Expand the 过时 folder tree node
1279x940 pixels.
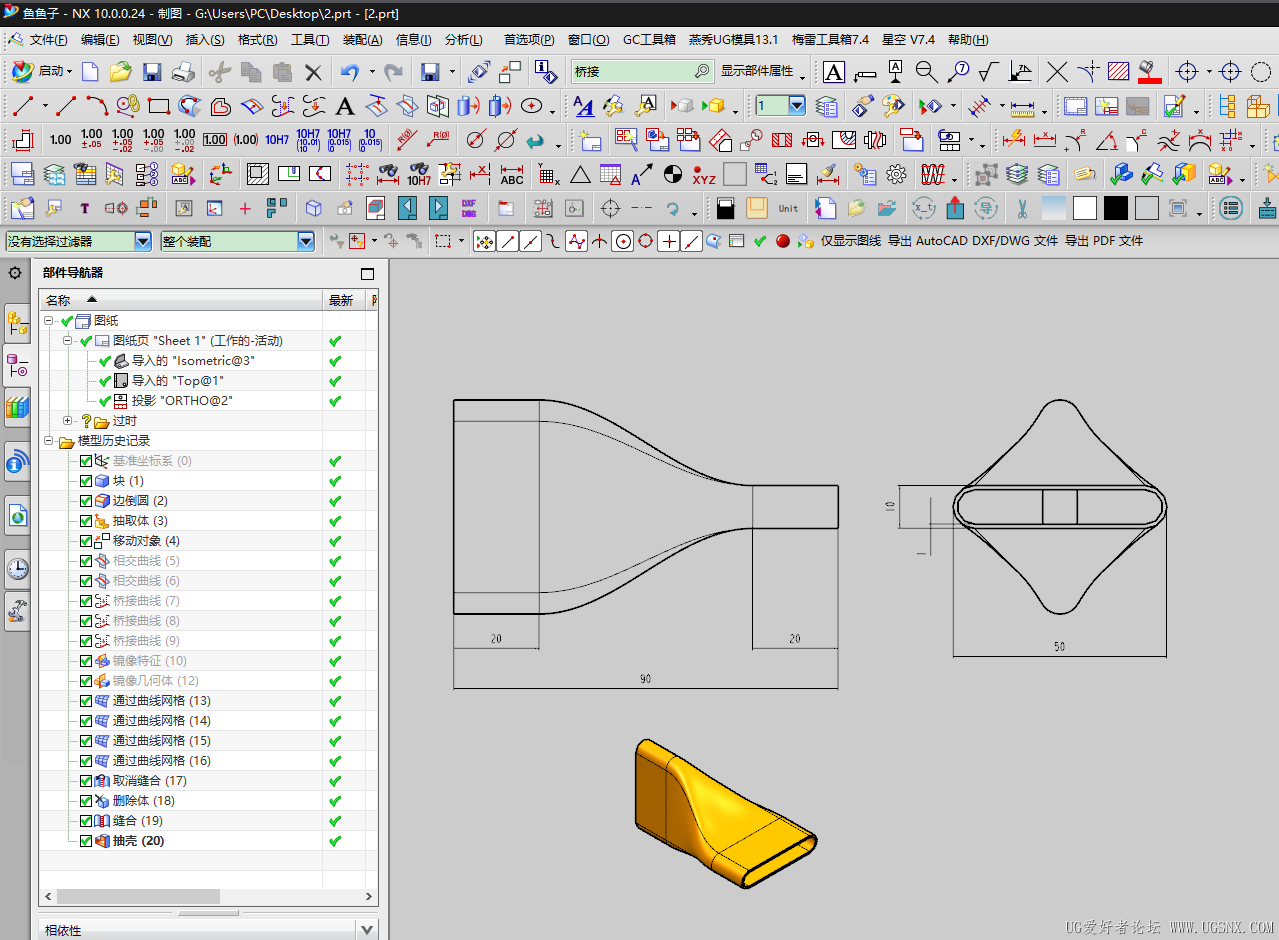click(68, 421)
